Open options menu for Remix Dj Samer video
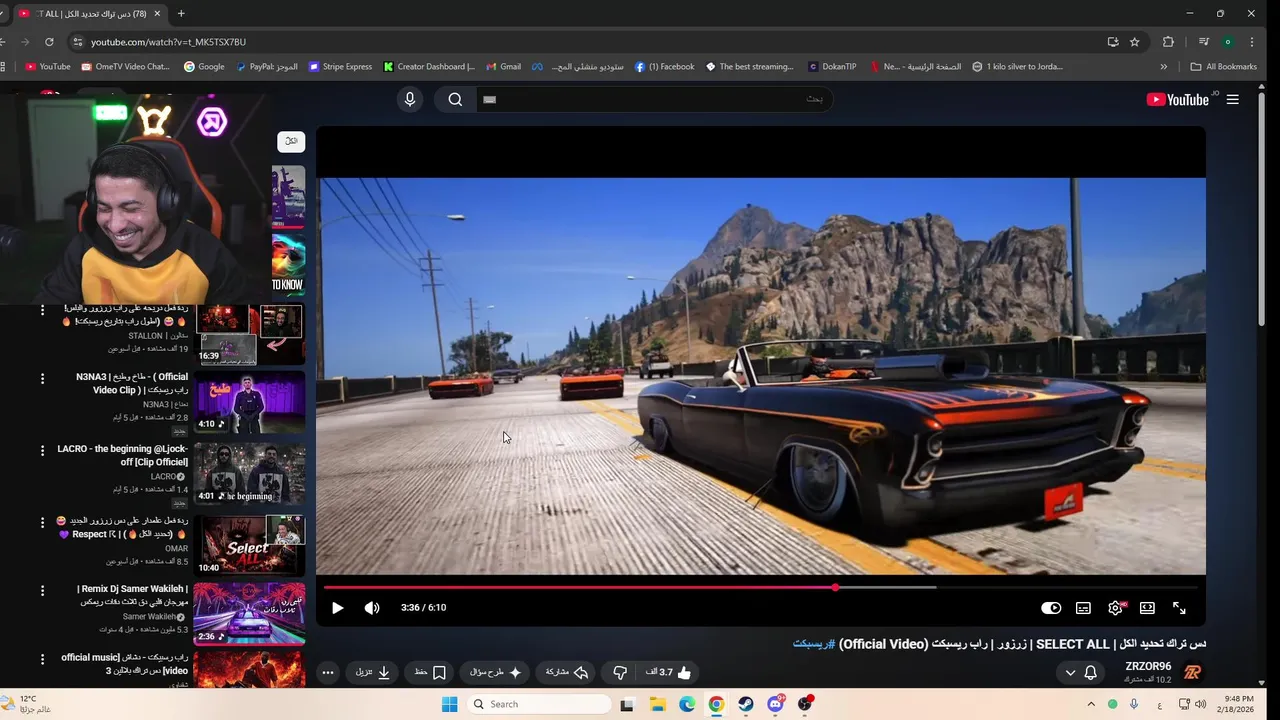 pos(42,592)
